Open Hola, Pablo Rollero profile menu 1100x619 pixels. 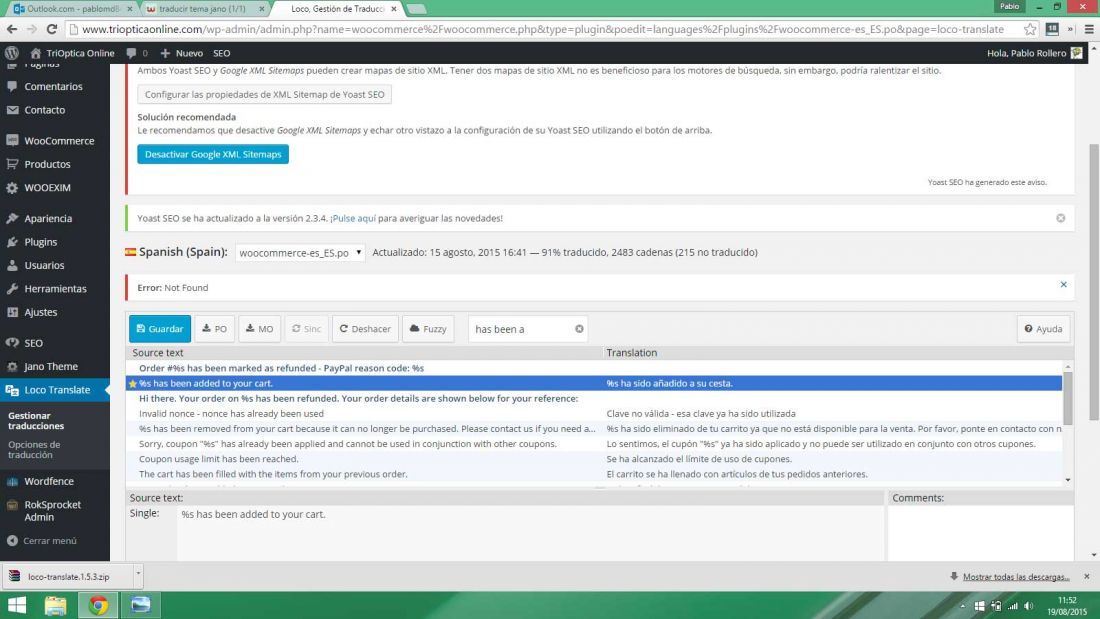(1034, 53)
